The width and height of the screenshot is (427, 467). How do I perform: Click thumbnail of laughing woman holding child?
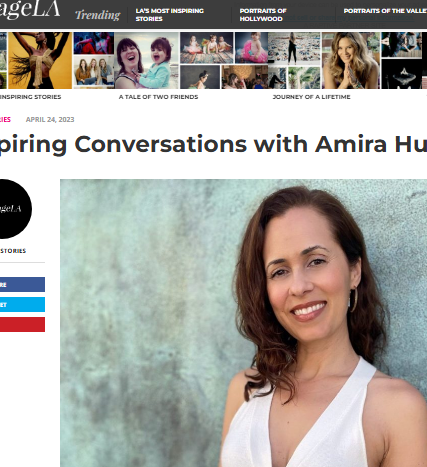[x=147, y=60]
